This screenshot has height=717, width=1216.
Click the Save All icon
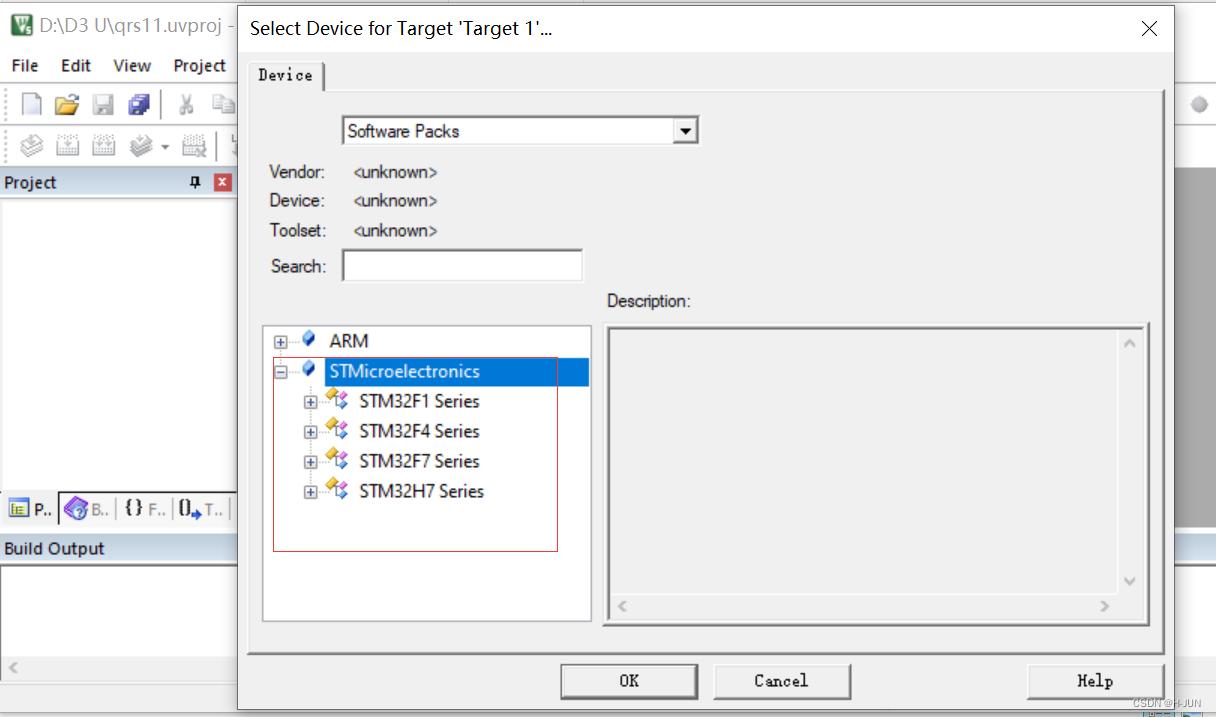tap(139, 104)
